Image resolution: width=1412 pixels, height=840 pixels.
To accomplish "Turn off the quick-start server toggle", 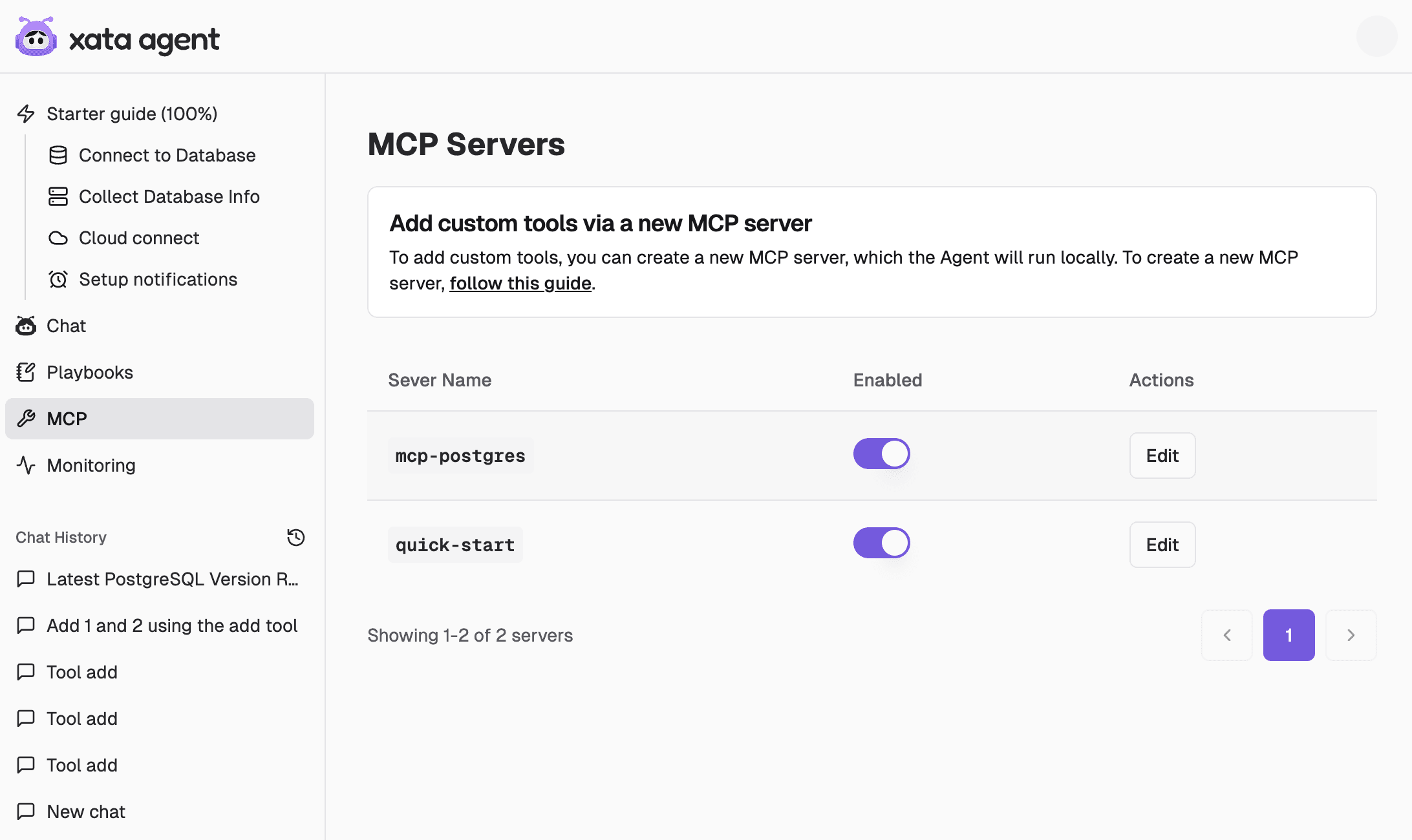I will click(x=881, y=543).
